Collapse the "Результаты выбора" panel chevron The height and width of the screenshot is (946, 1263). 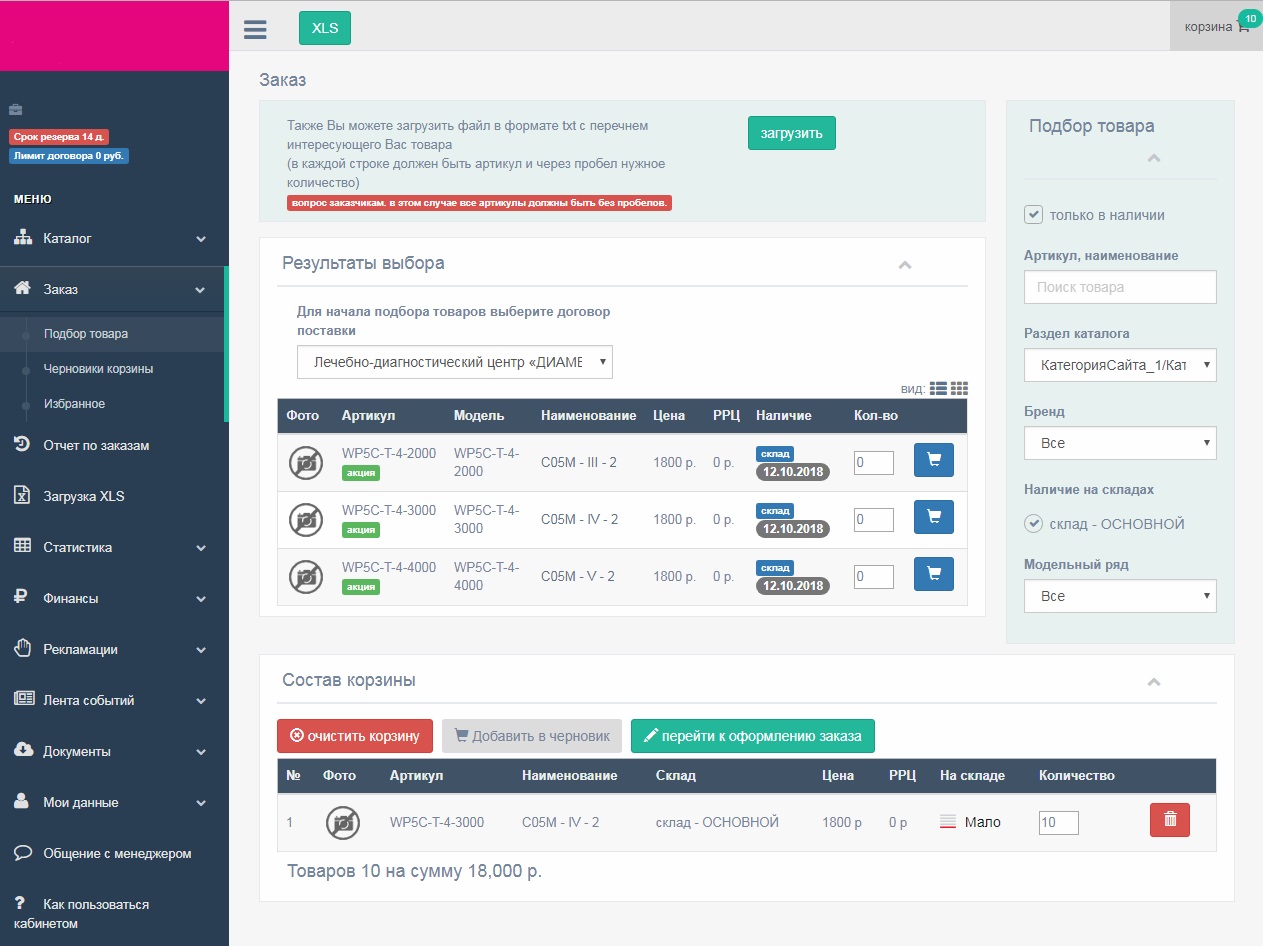(x=905, y=265)
